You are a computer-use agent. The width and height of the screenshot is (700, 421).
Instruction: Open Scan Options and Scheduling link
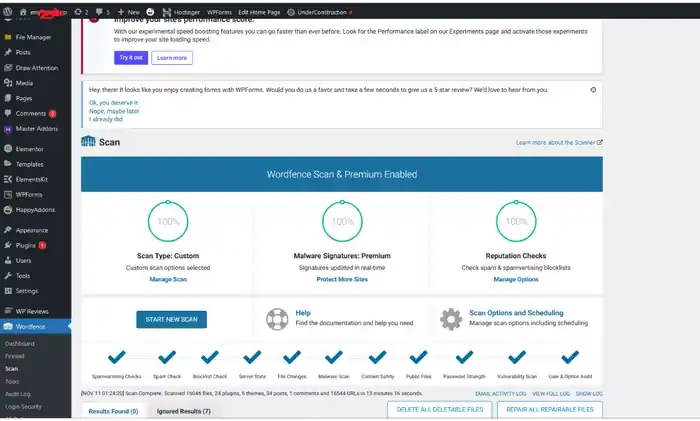click(517, 313)
